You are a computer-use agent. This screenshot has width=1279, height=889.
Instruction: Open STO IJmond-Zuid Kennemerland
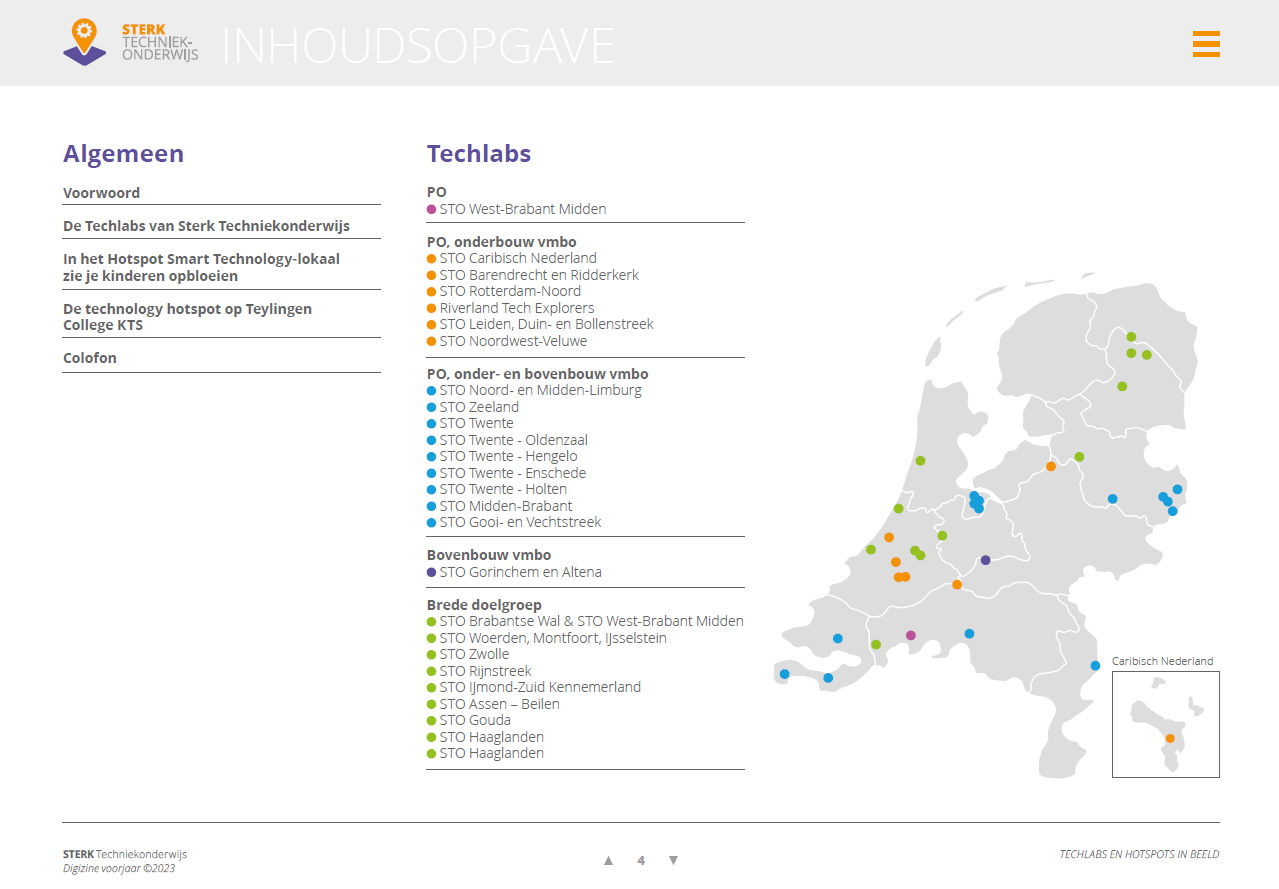pyautogui.click(x=534, y=687)
